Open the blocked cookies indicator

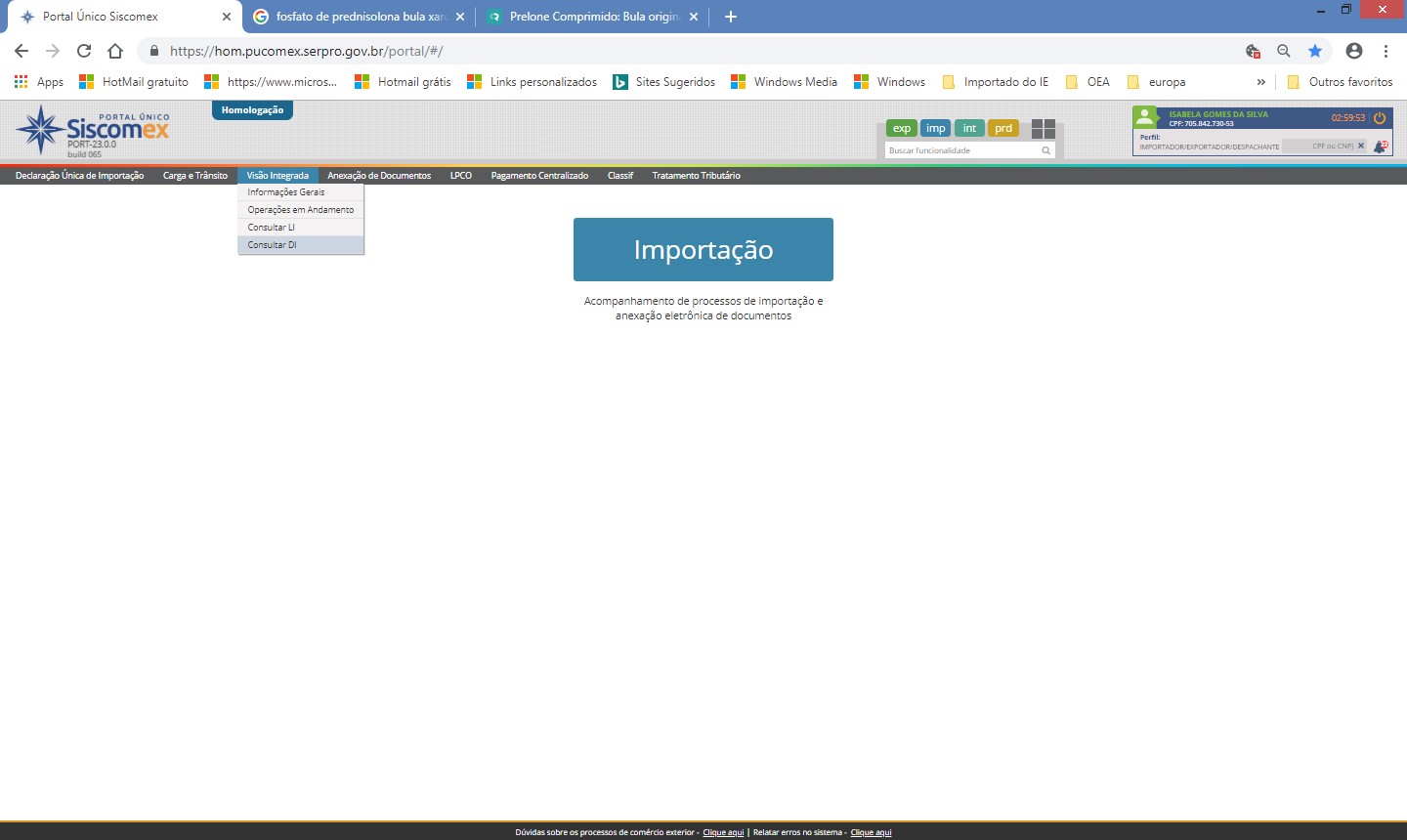click(1253, 51)
